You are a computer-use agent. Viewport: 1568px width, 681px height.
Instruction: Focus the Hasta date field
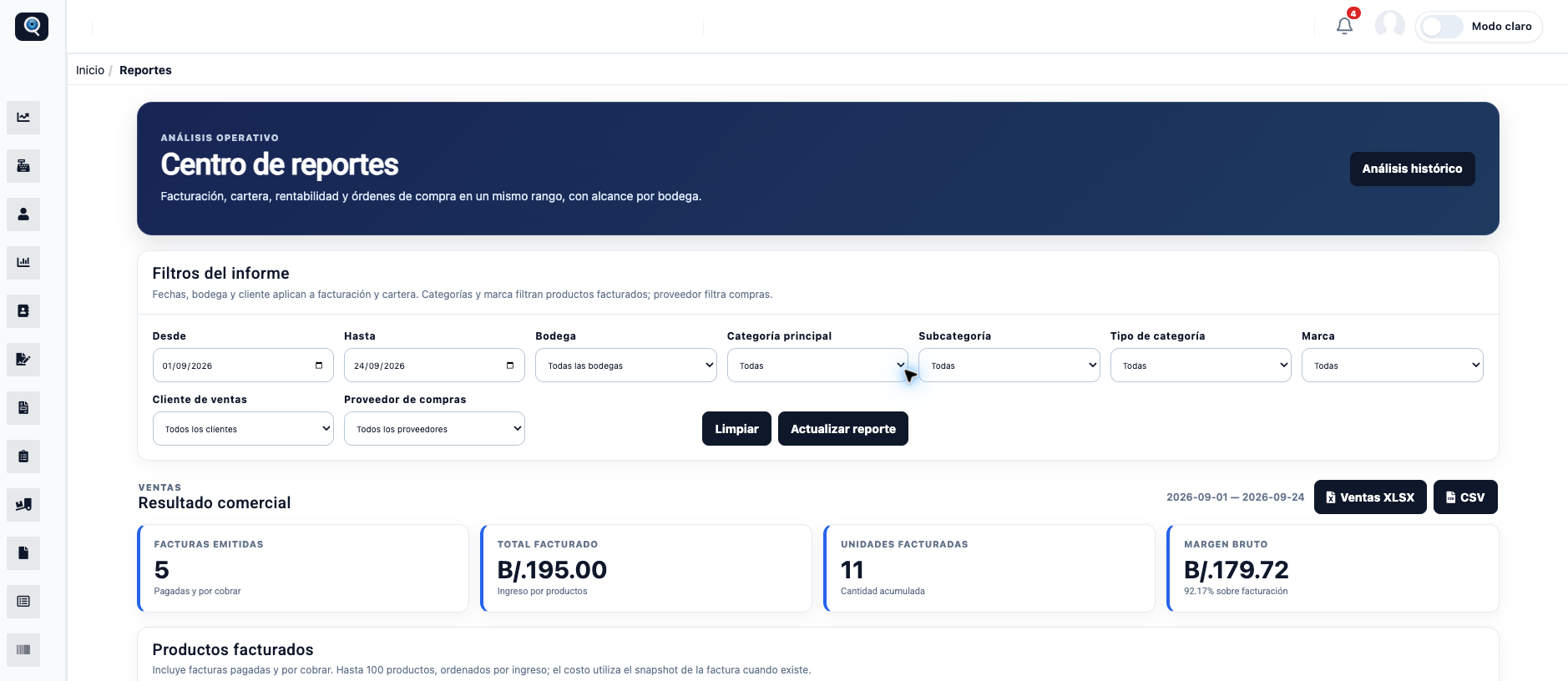[434, 366]
